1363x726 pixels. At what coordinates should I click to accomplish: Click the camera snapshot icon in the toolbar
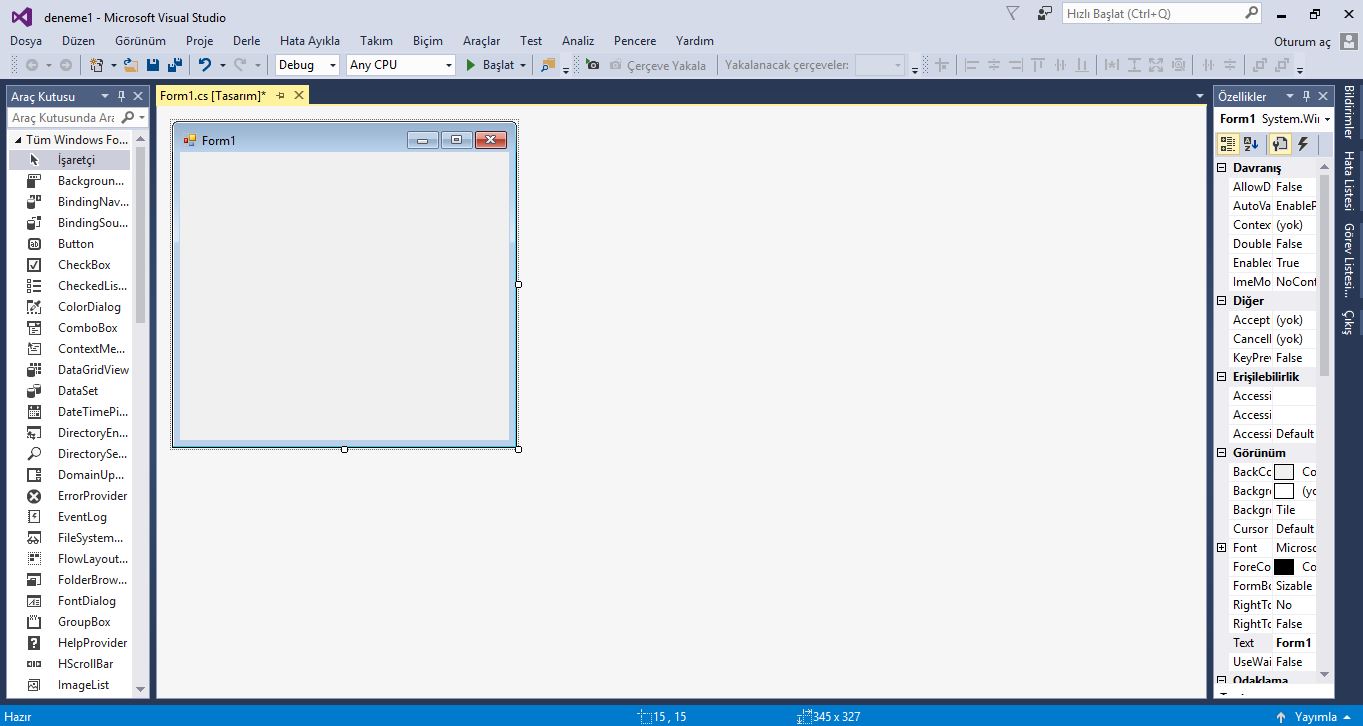pos(593,65)
